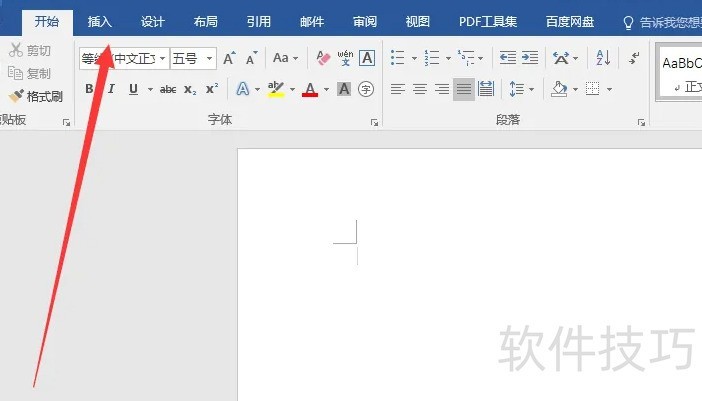702x401 pixels.
Task: Apply yellow text highlight color
Action: tap(276, 89)
